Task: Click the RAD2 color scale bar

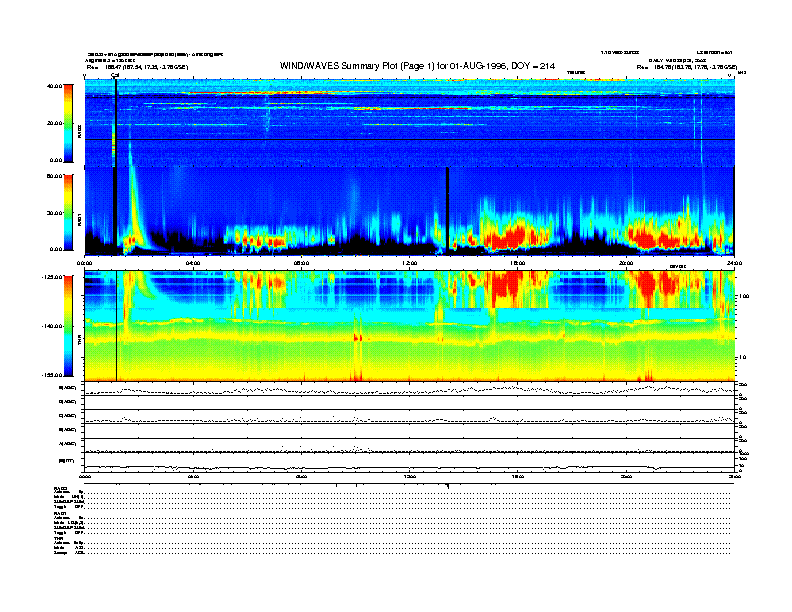Action: (x=68, y=123)
